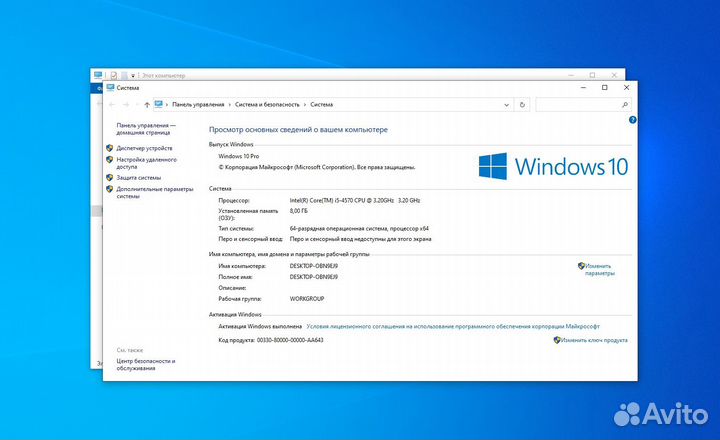Viewport: 720px width, 440px height.
Task: Click the Up one level arrow
Action: tap(147, 105)
